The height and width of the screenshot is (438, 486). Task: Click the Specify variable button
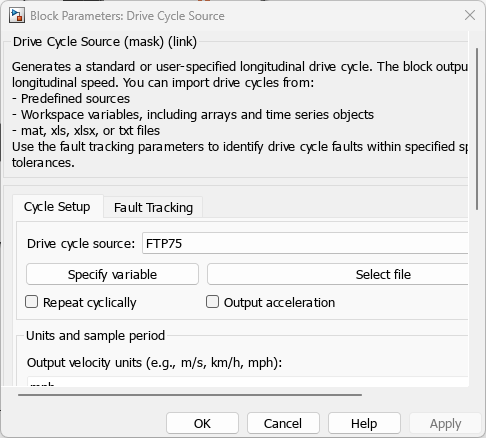(x=112, y=274)
